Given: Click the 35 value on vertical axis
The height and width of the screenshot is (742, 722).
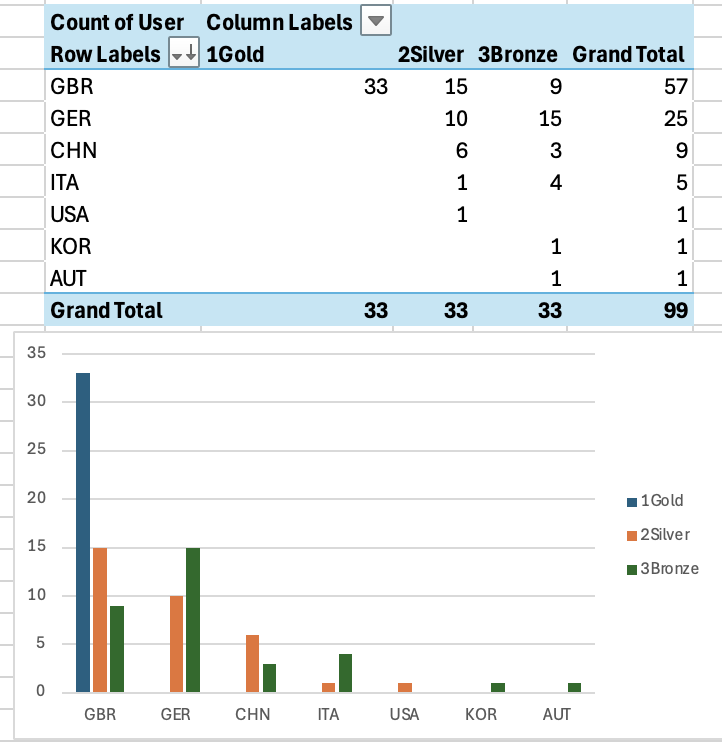Looking at the screenshot, I should (37, 353).
